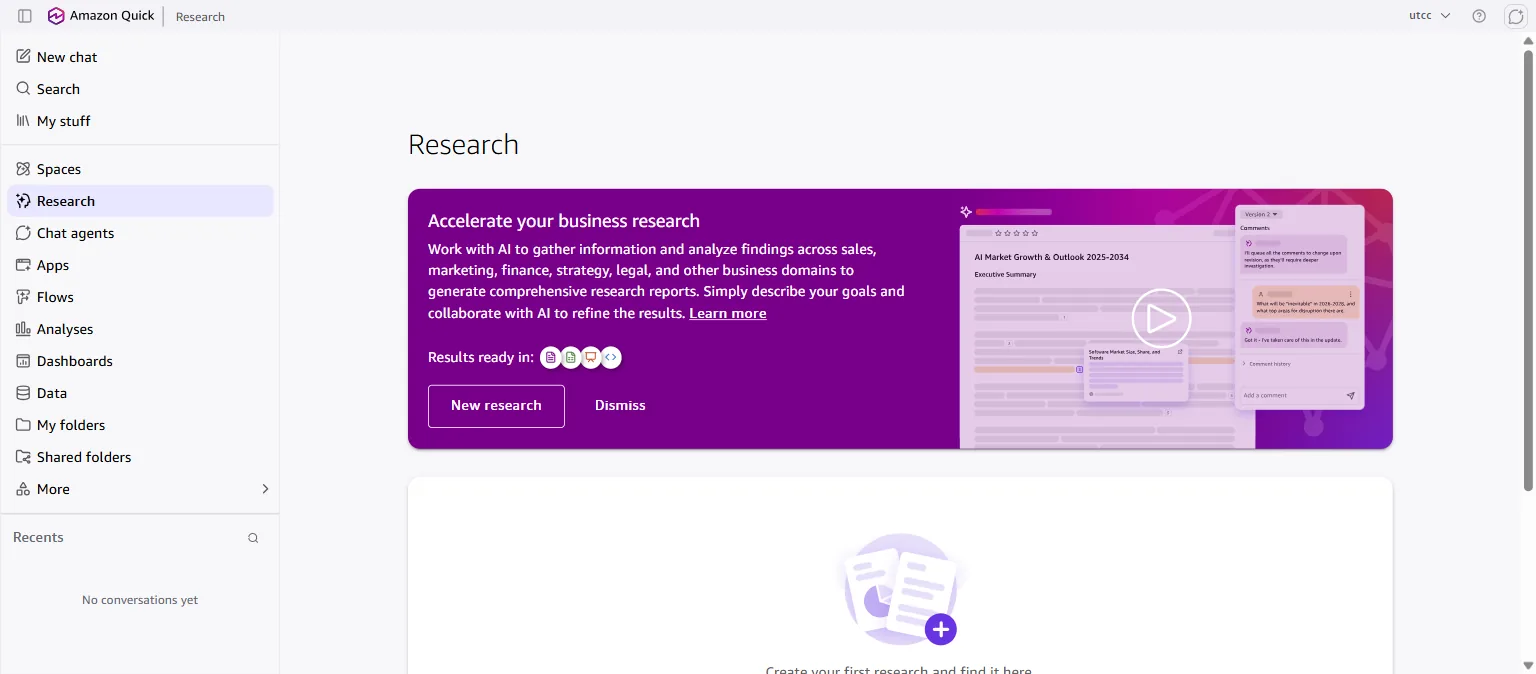The width and height of the screenshot is (1536, 674).
Task: Open Shared folders
Action: [x=140, y=457]
